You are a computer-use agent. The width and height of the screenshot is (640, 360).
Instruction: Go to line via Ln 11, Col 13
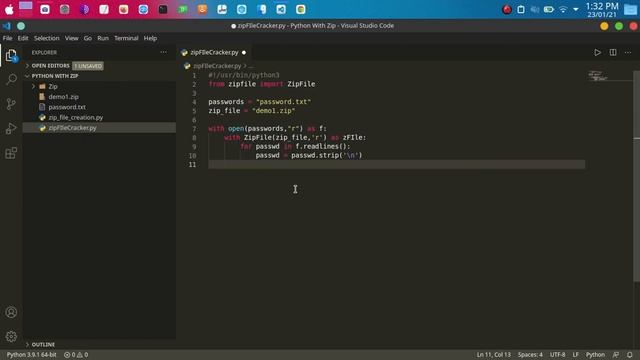[x=493, y=355]
